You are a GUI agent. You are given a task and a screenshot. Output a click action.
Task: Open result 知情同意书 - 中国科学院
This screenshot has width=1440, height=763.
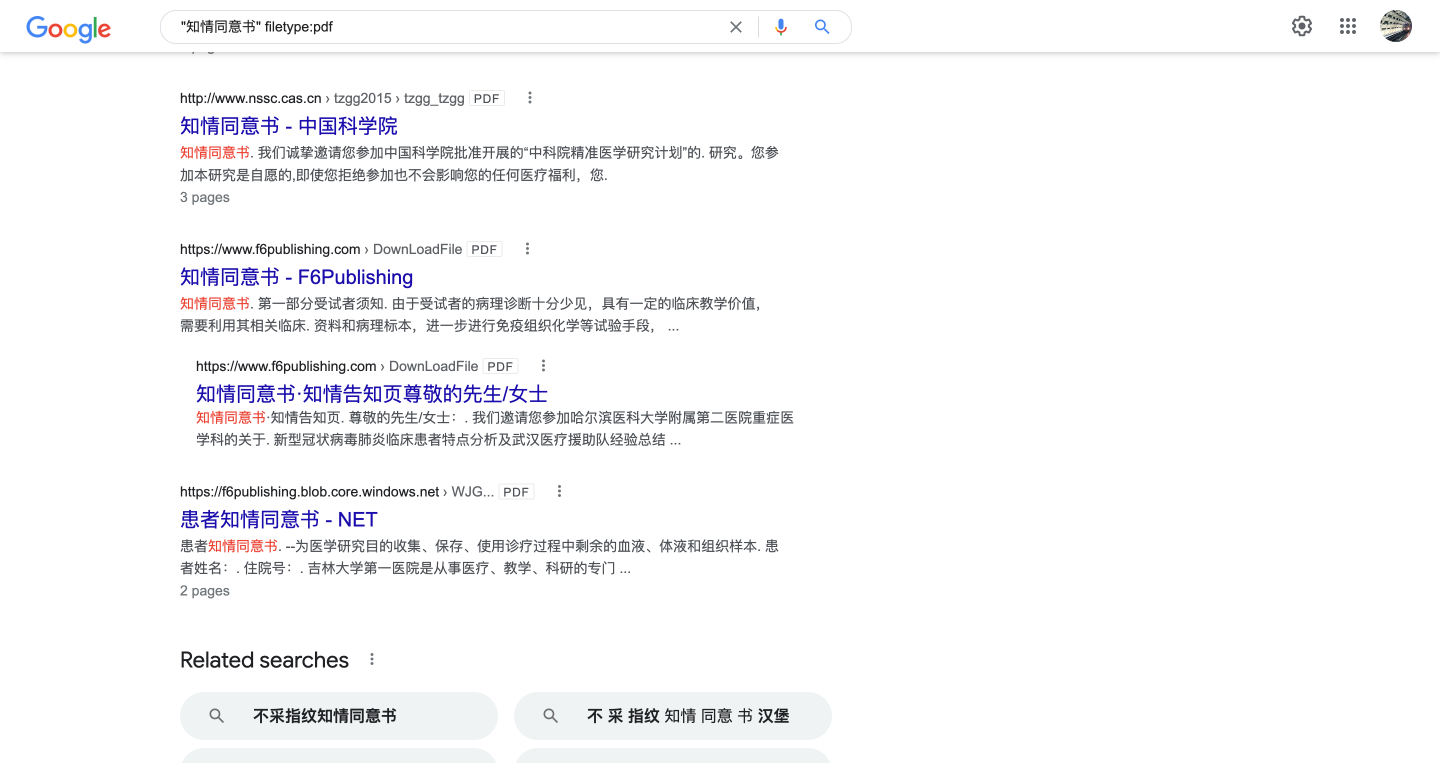click(289, 126)
